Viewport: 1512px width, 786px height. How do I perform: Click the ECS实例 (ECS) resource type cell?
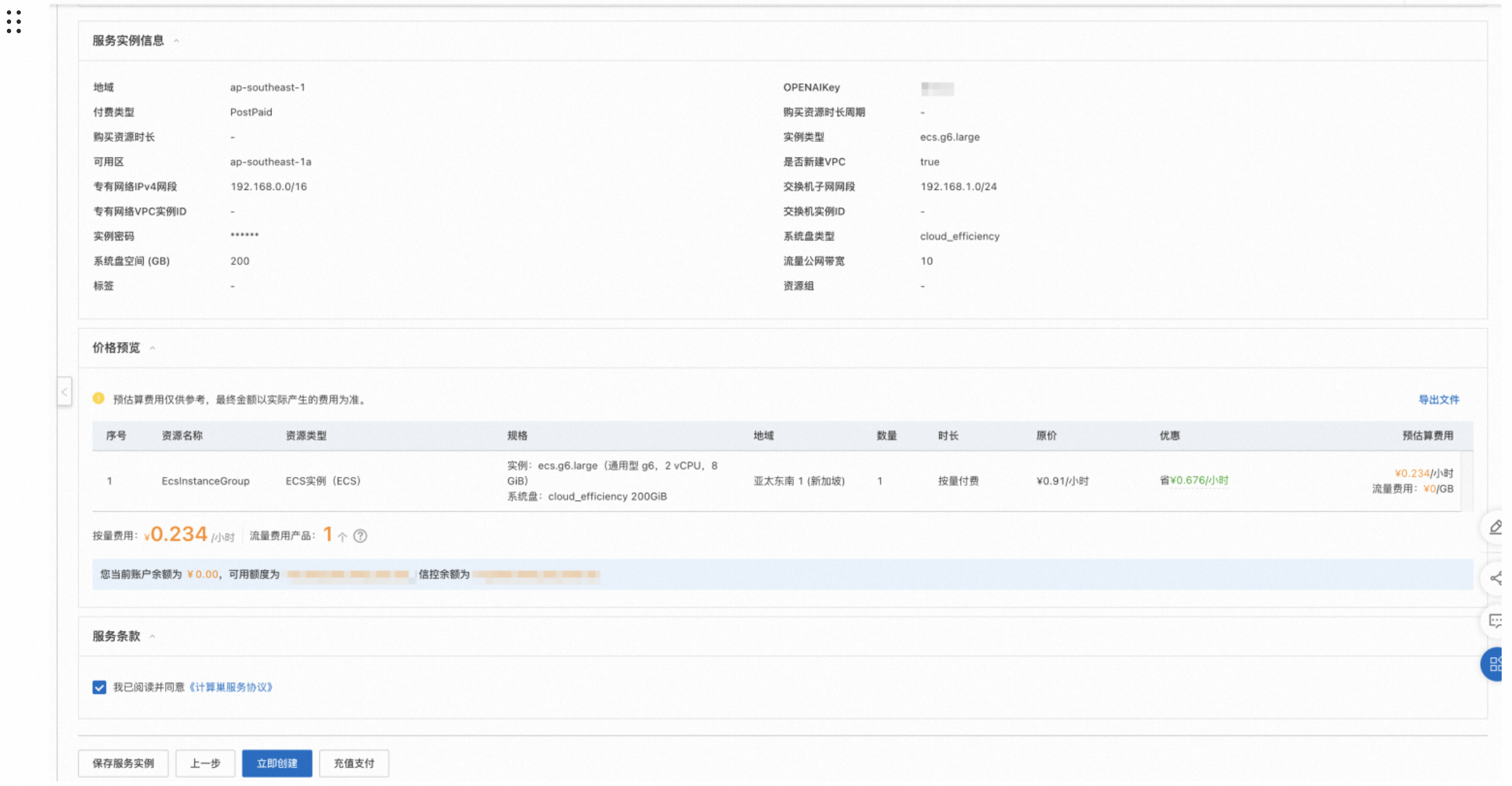(x=323, y=481)
